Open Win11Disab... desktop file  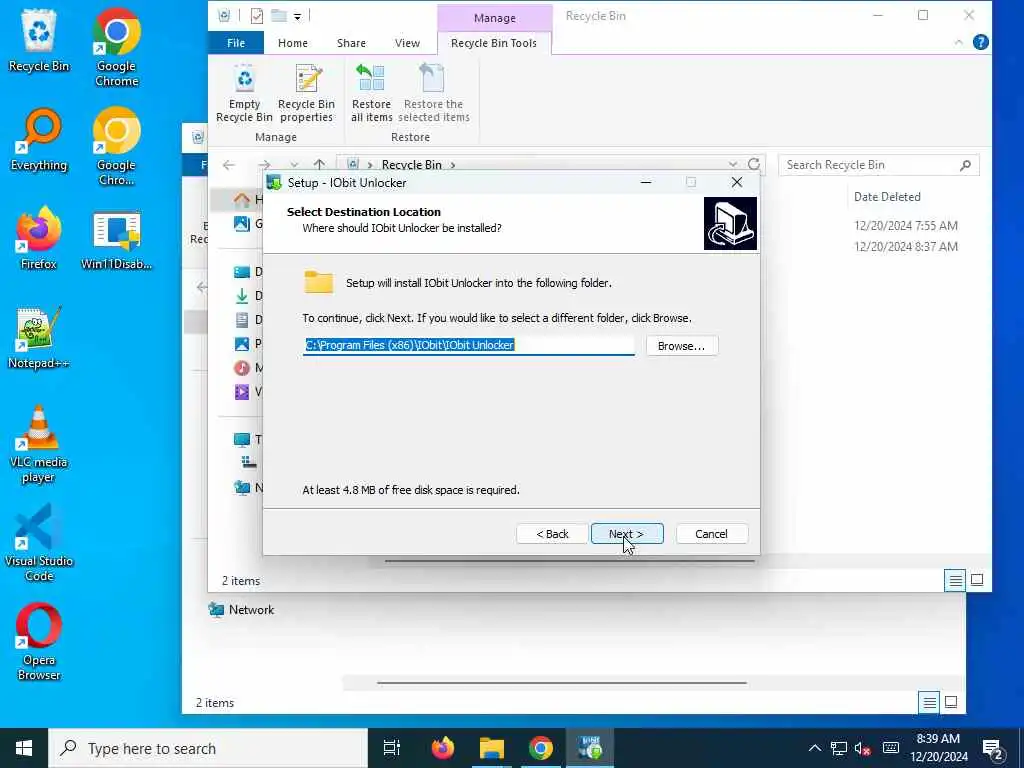[116, 240]
